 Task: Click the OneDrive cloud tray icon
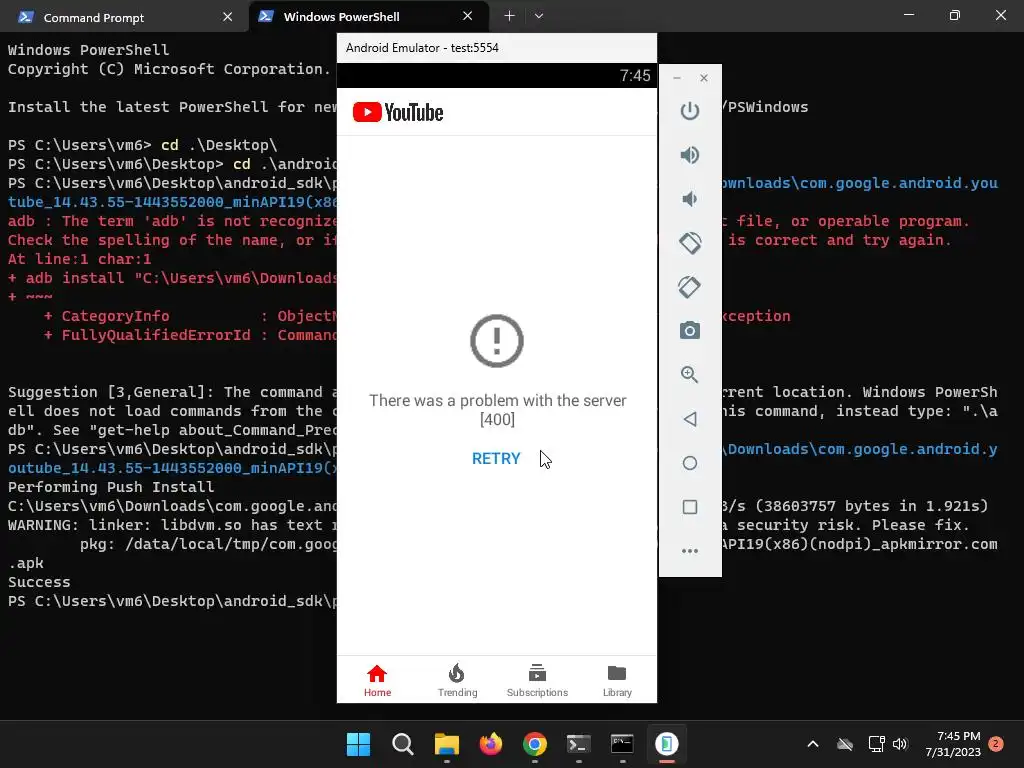845,744
